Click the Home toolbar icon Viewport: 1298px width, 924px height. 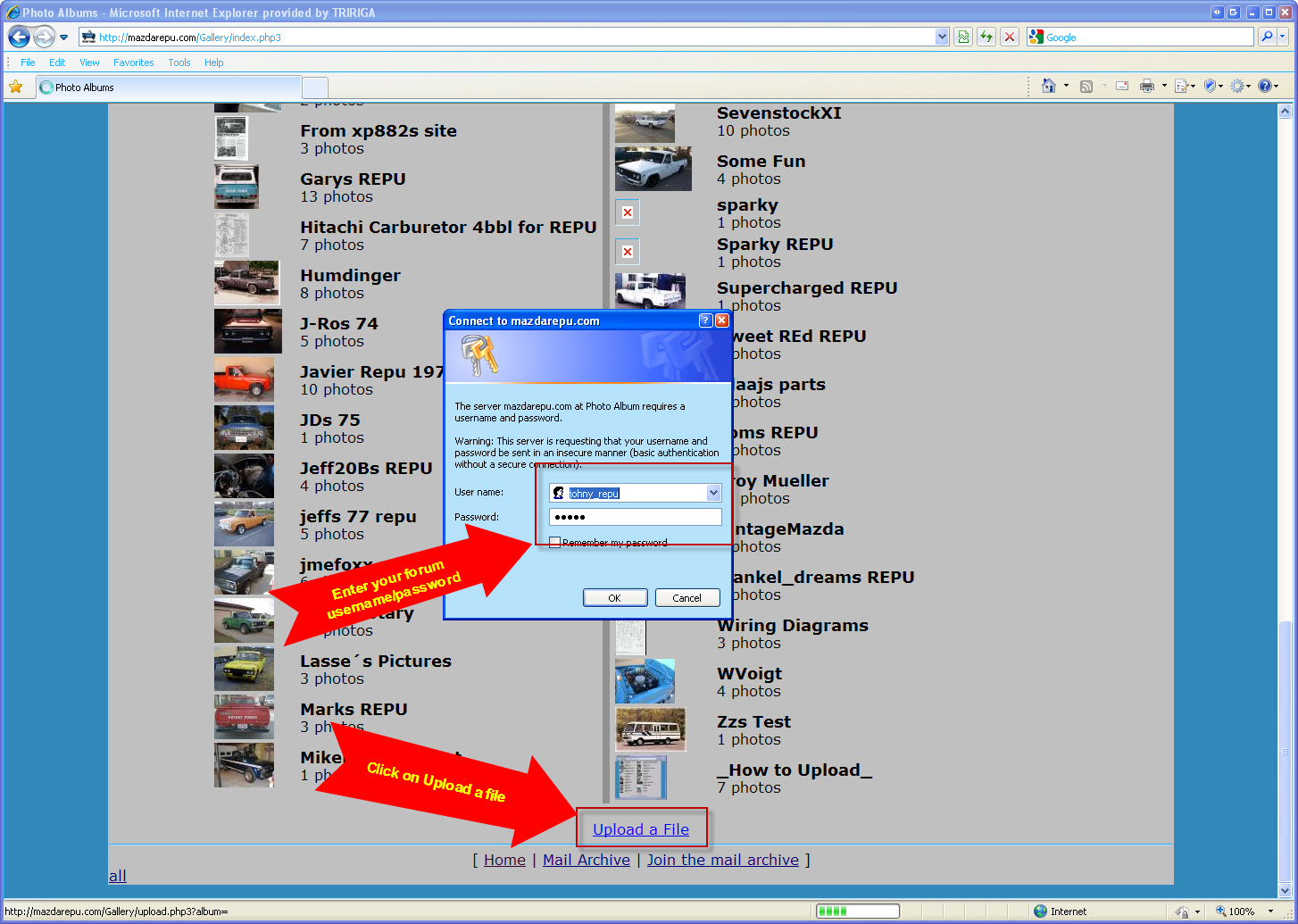pos(1049,86)
